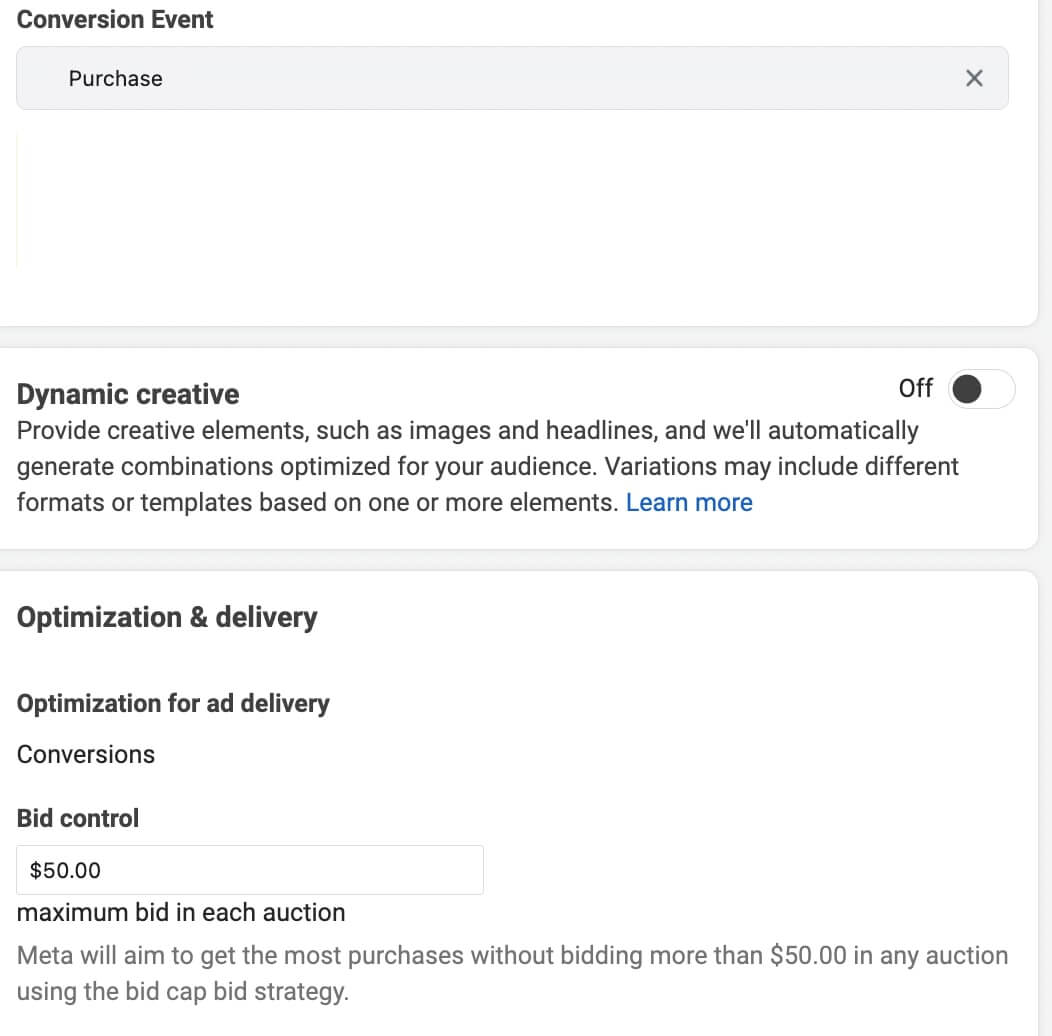Viewport: 1052px width, 1036px height.
Task: Toggle the Dynamic creative switch
Action: pos(982,388)
